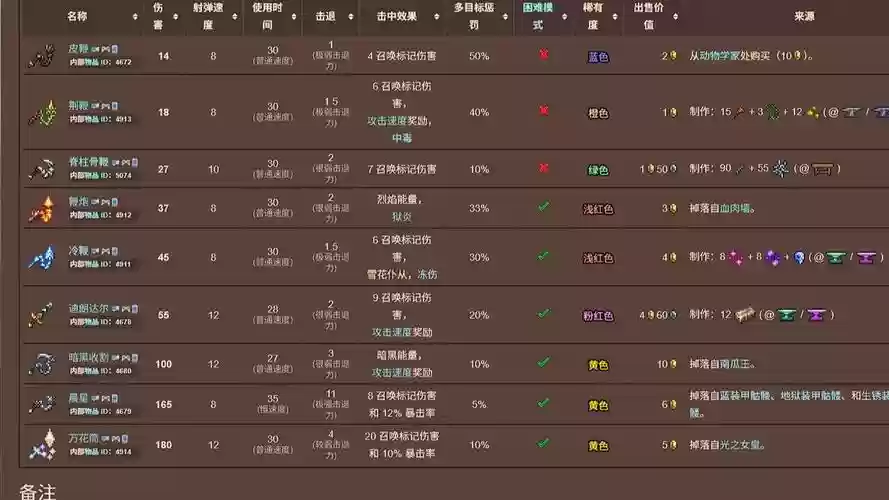The height and width of the screenshot is (500, 889).
Task: Open the 暗黑收割 item link
Action: point(88,358)
